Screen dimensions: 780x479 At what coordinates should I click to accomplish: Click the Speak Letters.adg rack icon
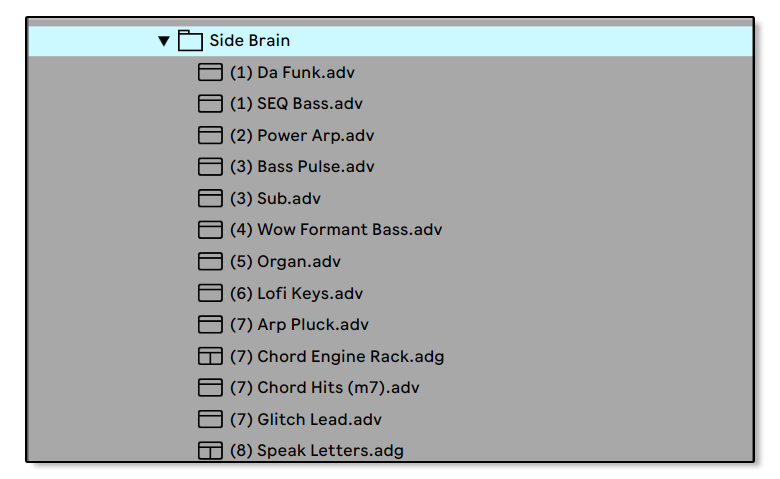click(209, 451)
